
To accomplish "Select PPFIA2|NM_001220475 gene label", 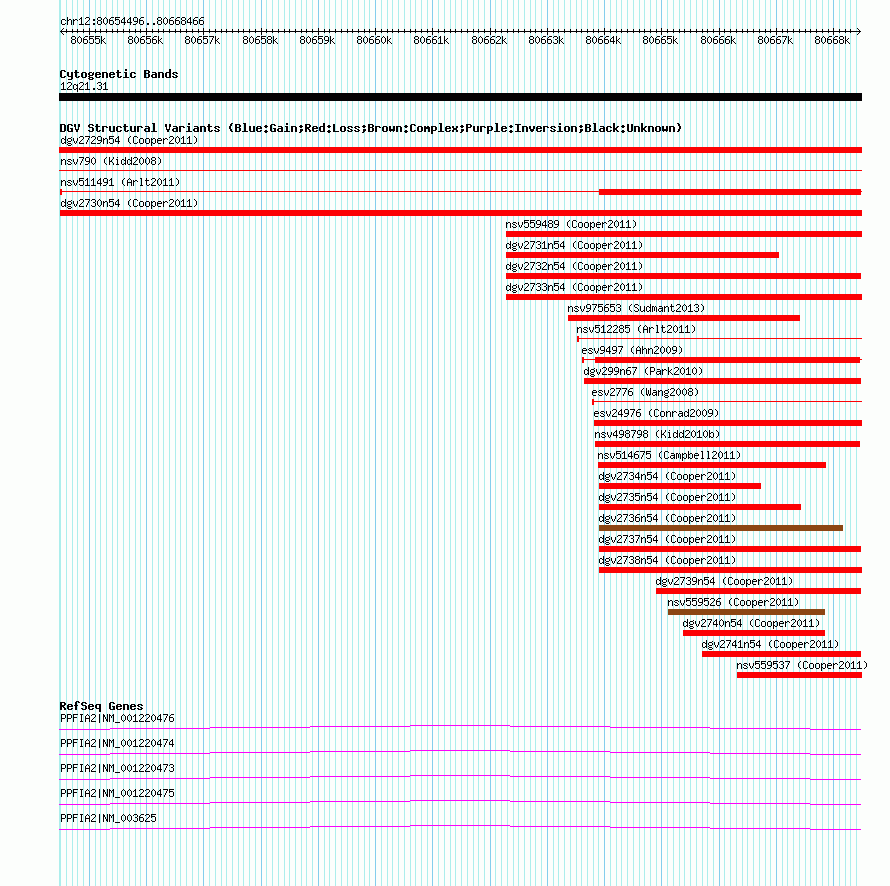I will click(117, 793).
